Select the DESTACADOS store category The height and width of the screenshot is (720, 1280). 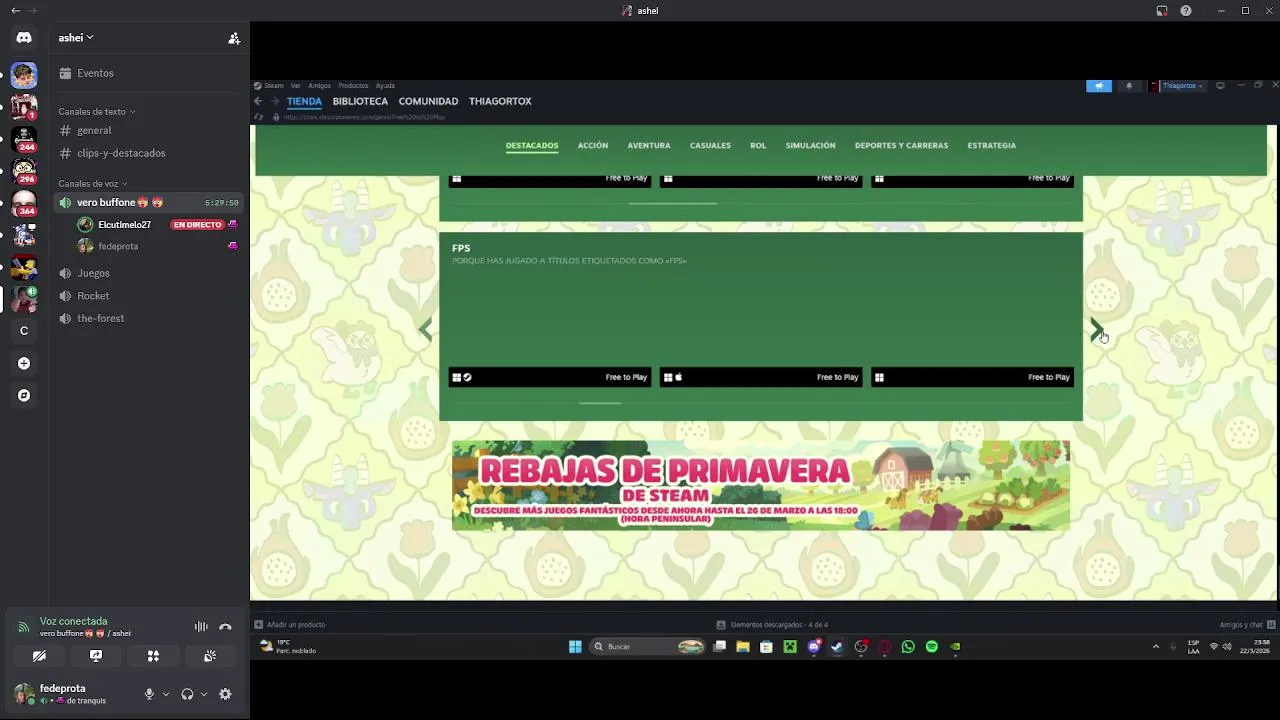tap(532, 145)
